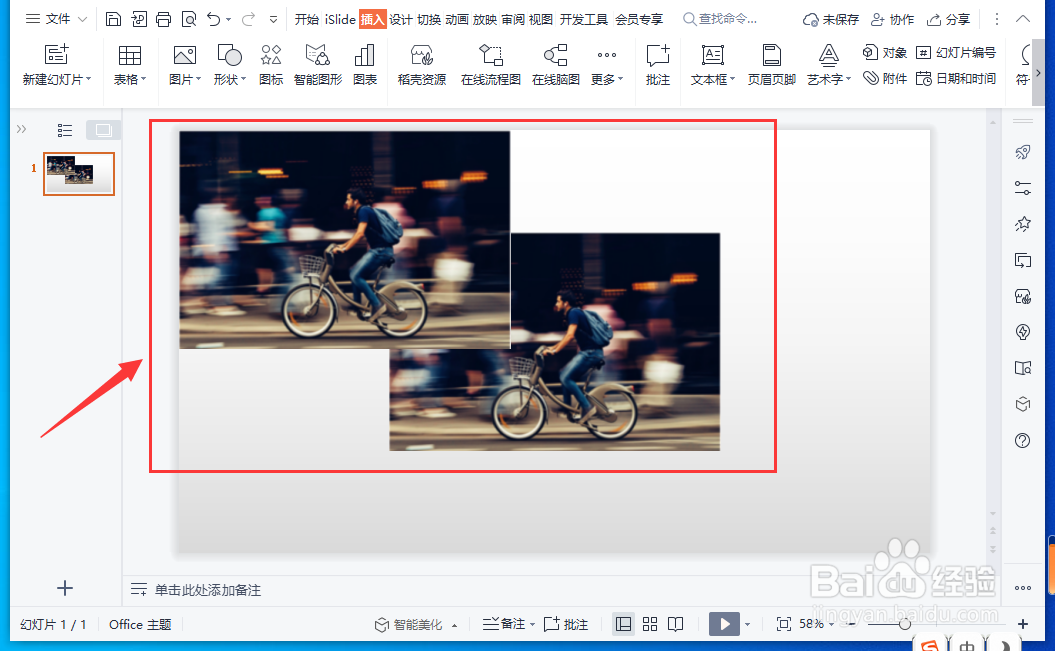Select Normal view in status bar
Viewport: 1055px width, 651px height.
pyautogui.click(x=624, y=624)
